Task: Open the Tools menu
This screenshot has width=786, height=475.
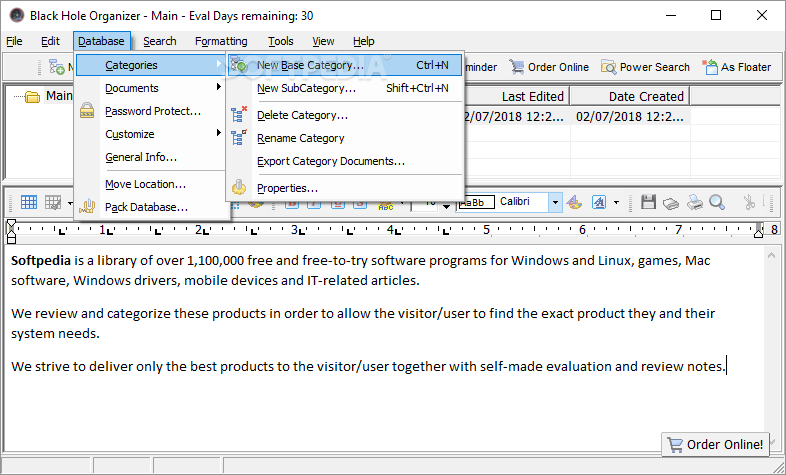Action: pyautogui.click(x=280, y=41)
